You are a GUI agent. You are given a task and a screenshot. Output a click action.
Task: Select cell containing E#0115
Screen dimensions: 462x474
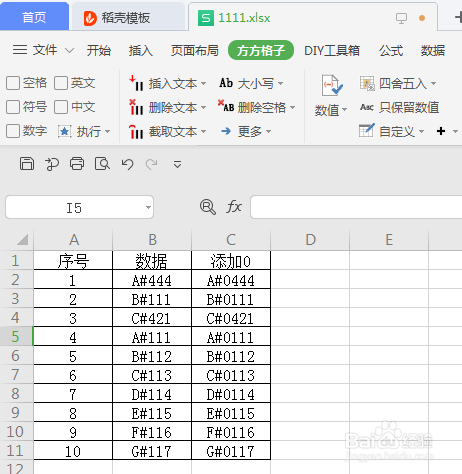(x=231, y=413)
